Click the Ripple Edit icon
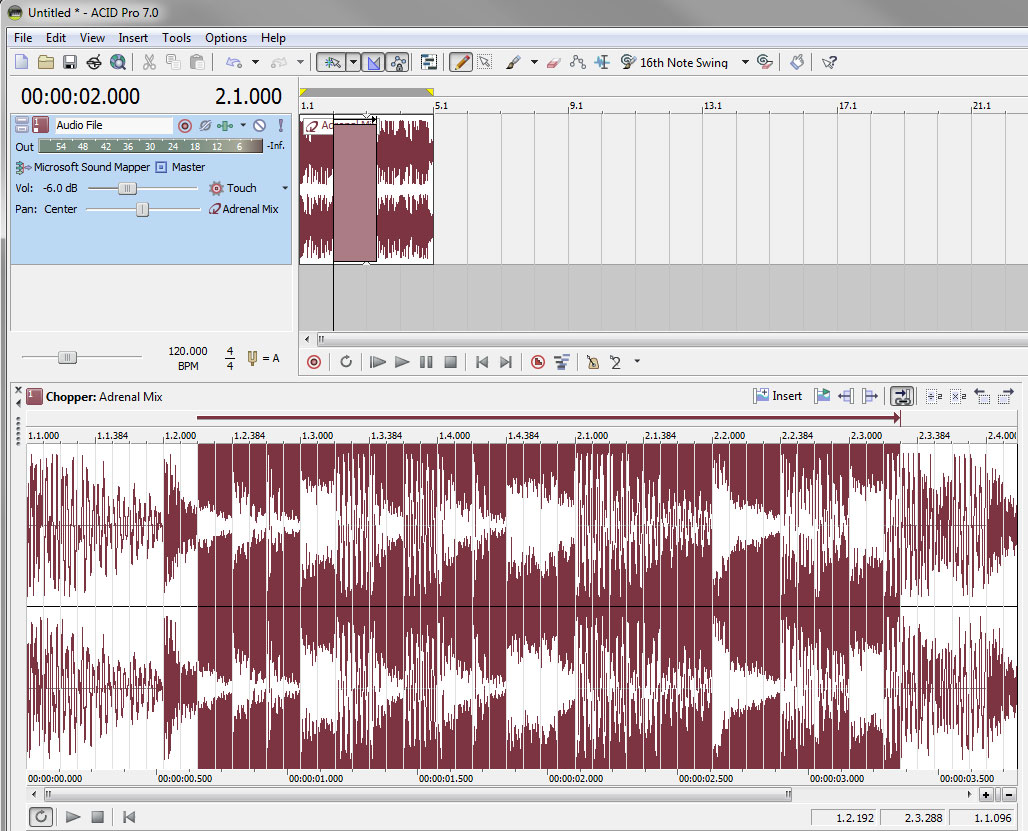1028x831 pixels. pyautogui.click(x=429, y=62)
